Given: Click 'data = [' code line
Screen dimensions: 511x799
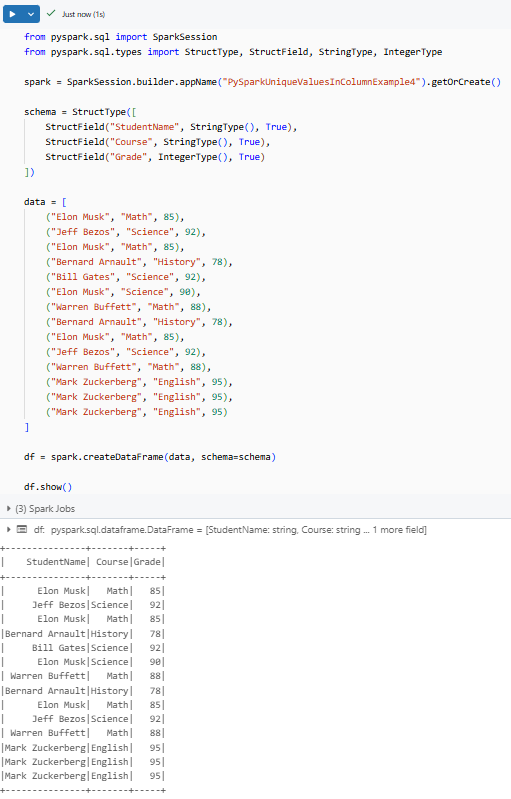Looking at the screenshot, I should click(45, 202).
